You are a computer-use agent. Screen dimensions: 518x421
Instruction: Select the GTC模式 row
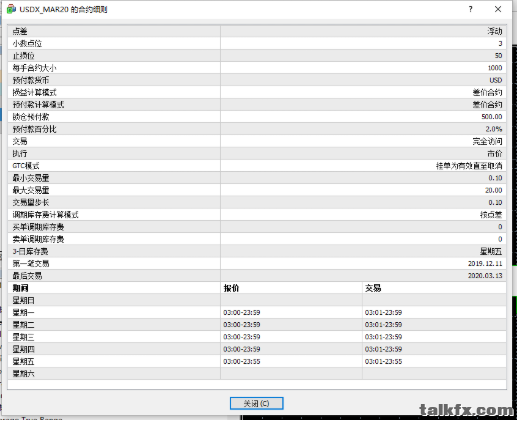257,166
